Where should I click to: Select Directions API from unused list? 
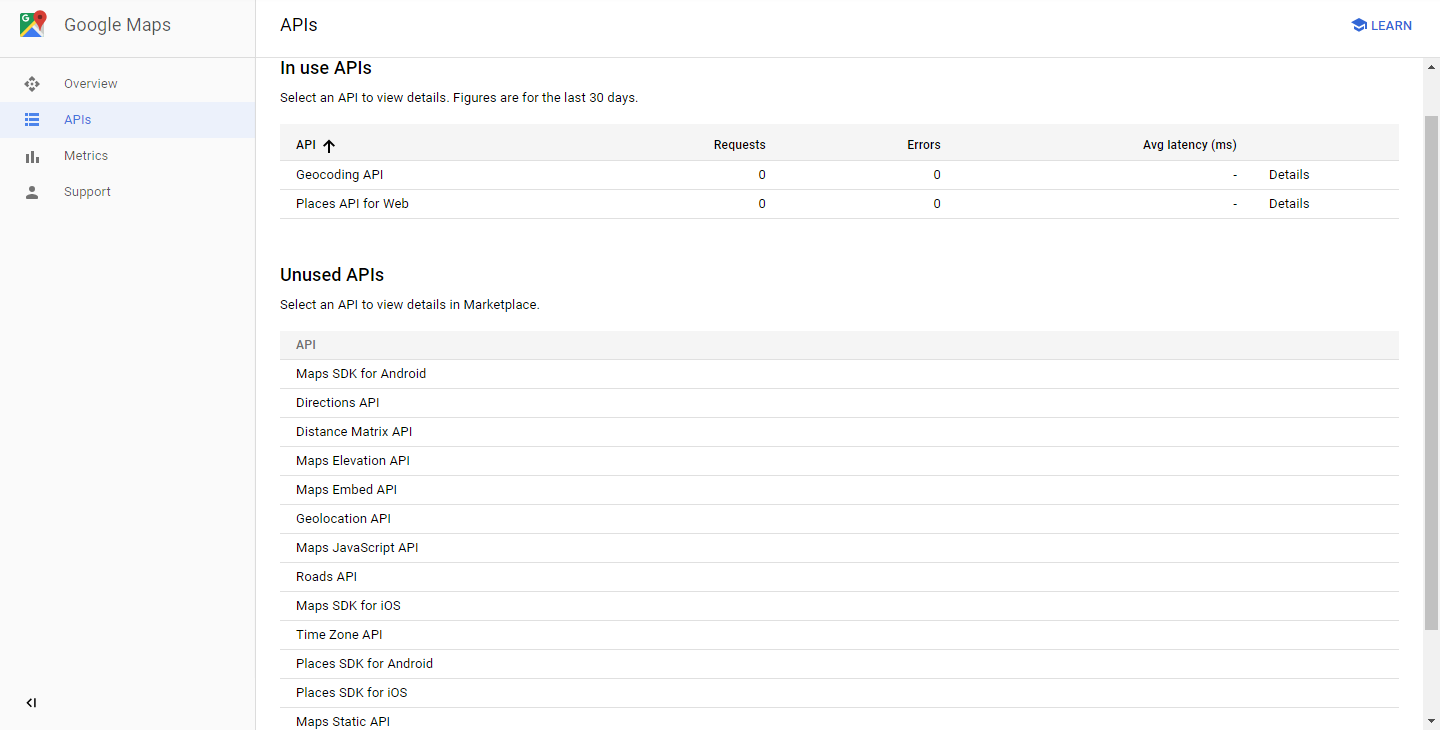pos(338,403)
